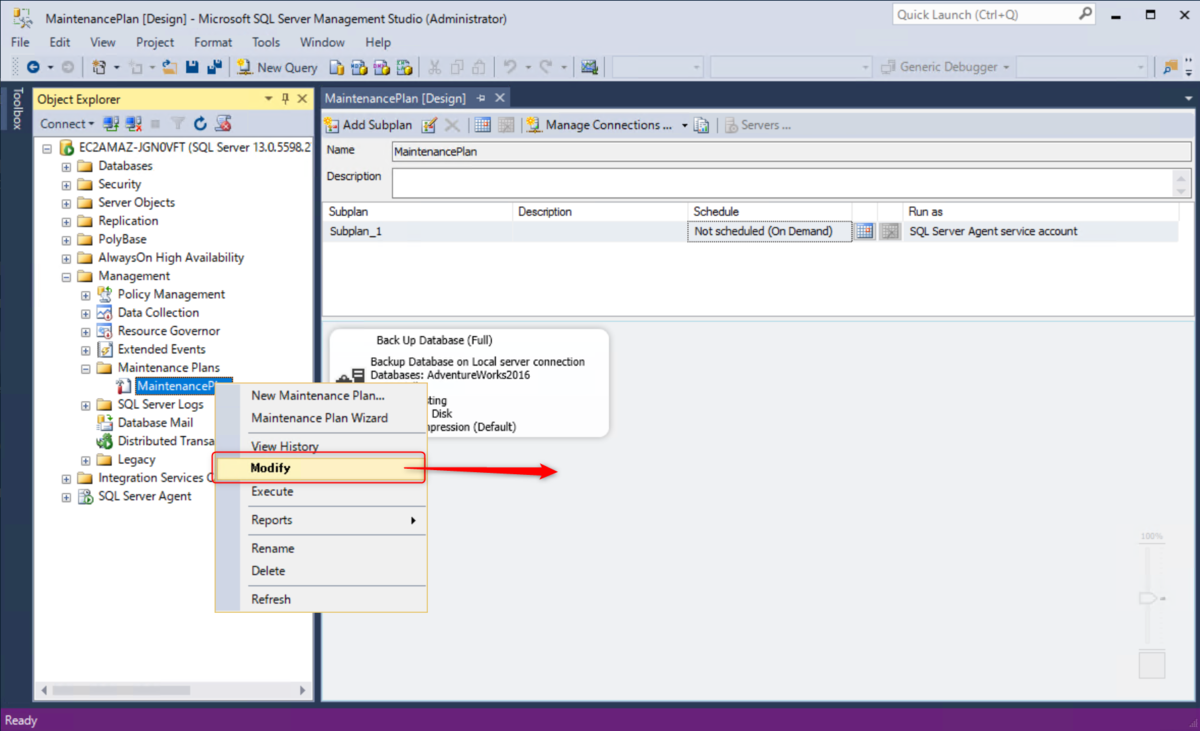Choose Refresh in the context menu

pos(321,599)
